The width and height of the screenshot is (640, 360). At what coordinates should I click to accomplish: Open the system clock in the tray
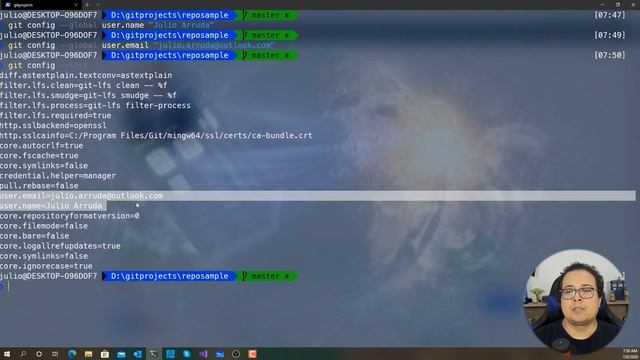[630, 354]
